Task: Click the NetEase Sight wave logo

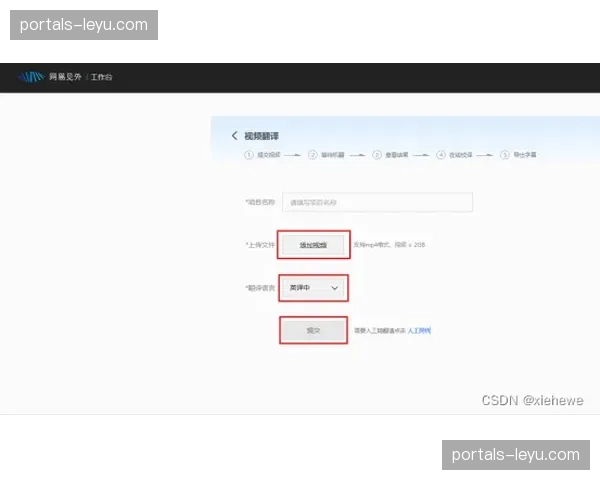Action: (32, 77)
